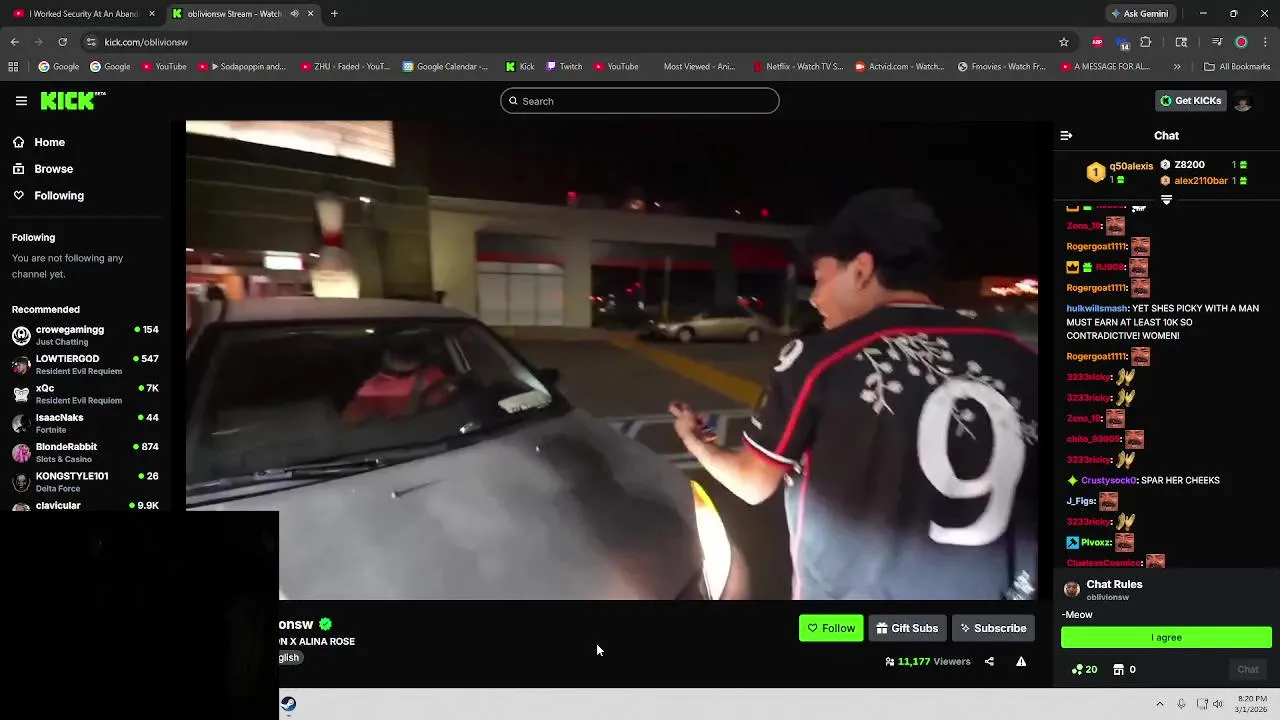Open recommended channel xQc

point(85,393)
